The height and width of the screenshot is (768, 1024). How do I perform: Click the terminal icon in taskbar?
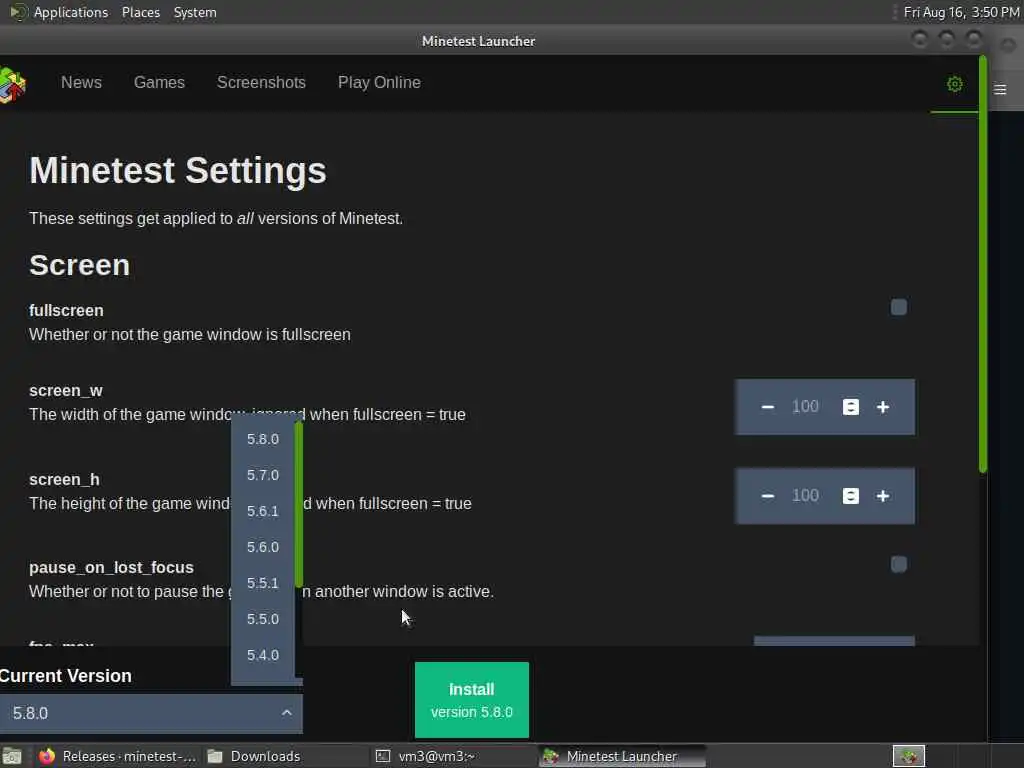(383, 756)
